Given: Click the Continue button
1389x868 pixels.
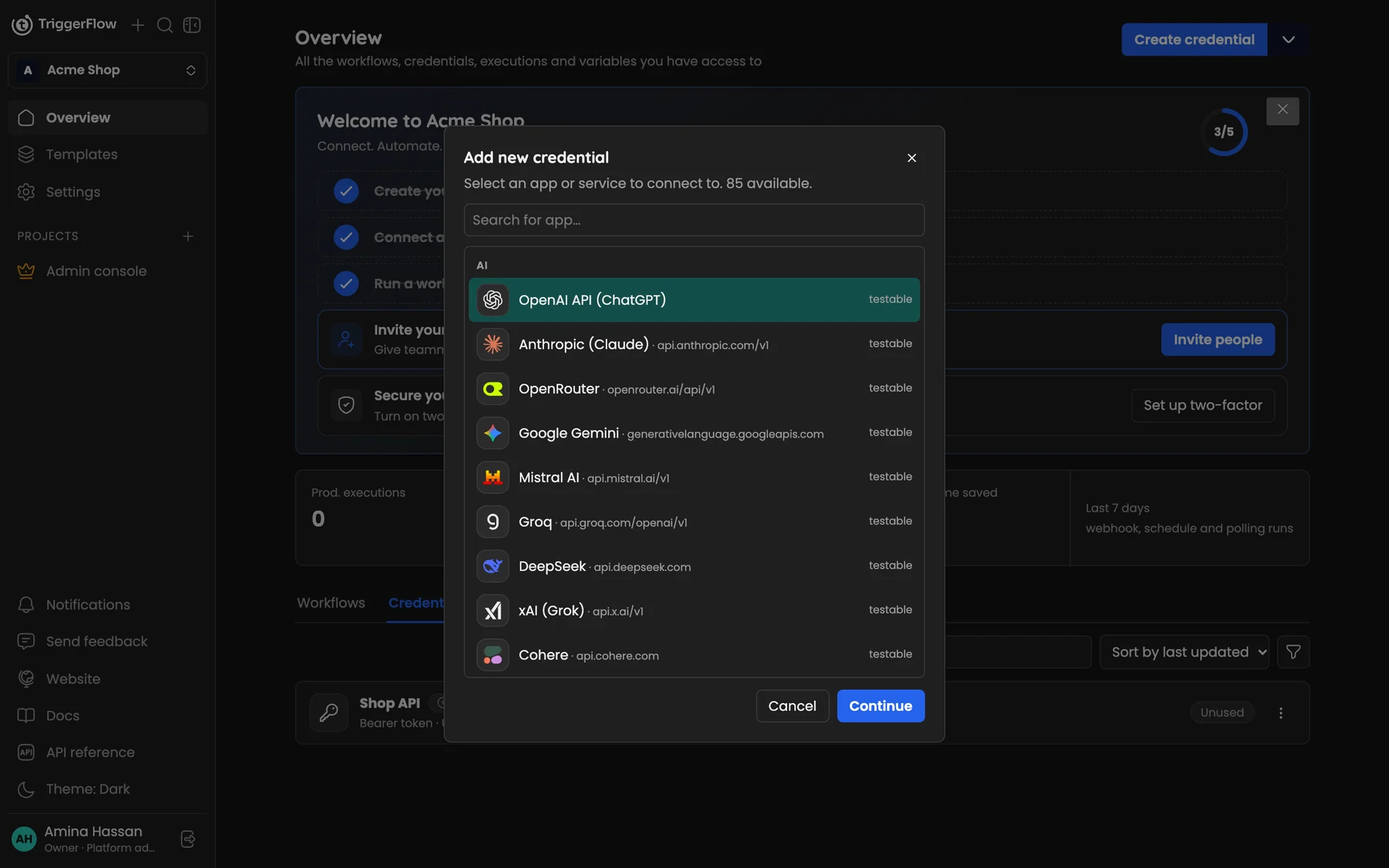Looking at the screenshot, I should pyautogui.click(x=880, y=706).
